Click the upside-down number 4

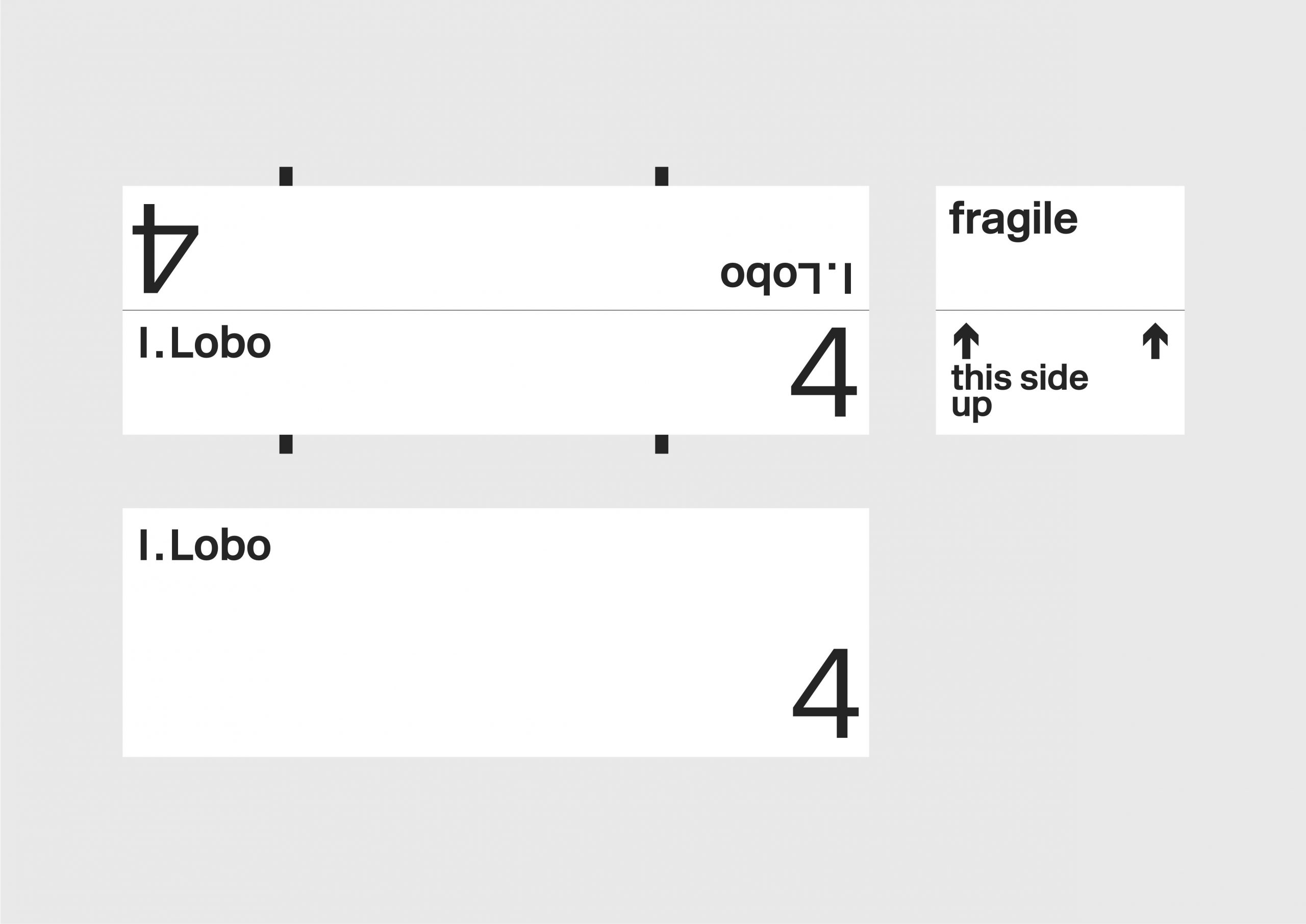tap(165, 248)
